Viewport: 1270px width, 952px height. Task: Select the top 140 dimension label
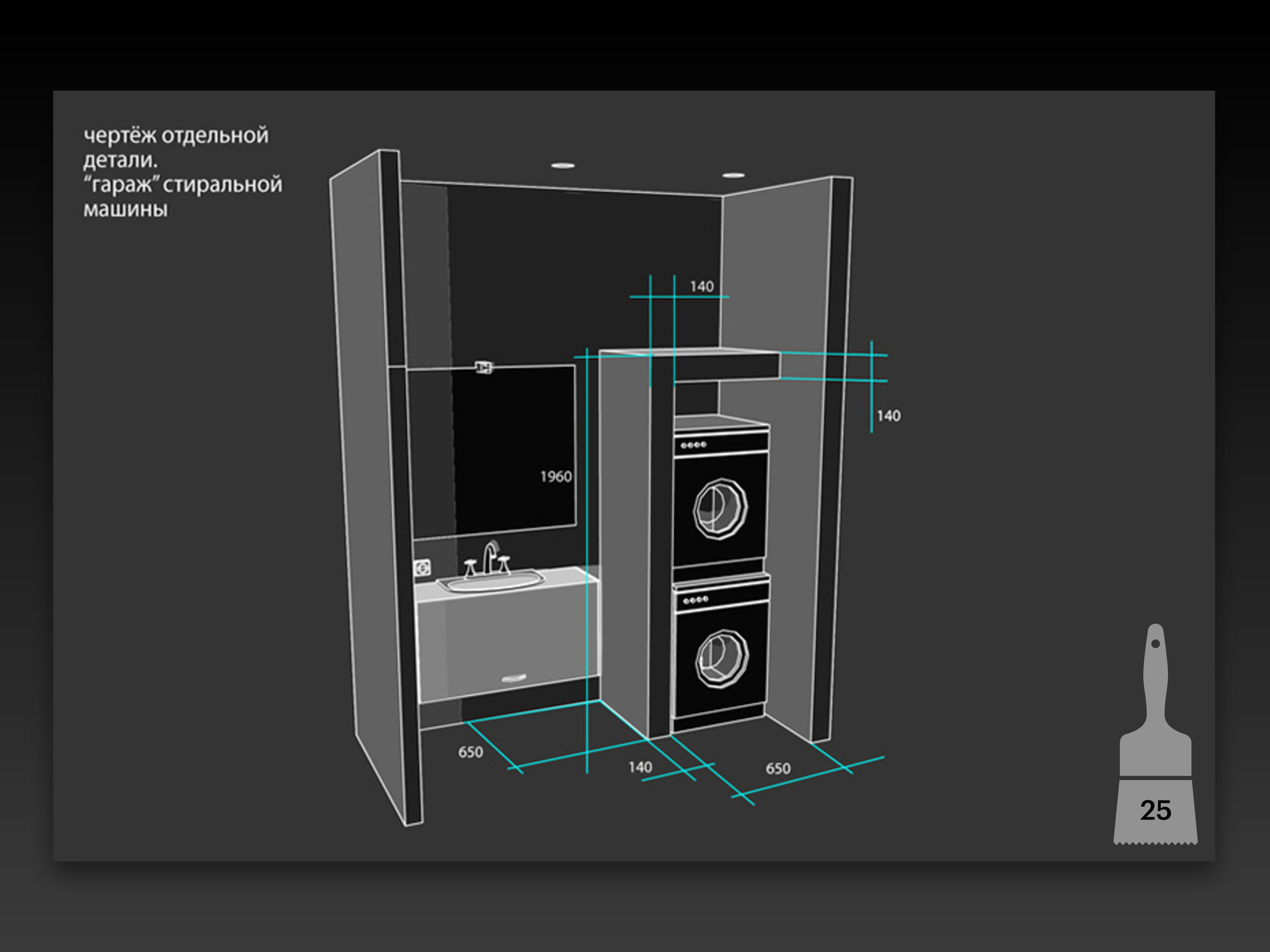[x=701, y=287]
